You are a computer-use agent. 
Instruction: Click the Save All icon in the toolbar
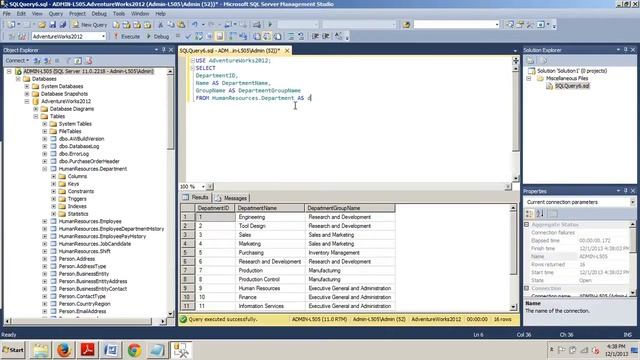pyautogui.click(x=63, y=24)
